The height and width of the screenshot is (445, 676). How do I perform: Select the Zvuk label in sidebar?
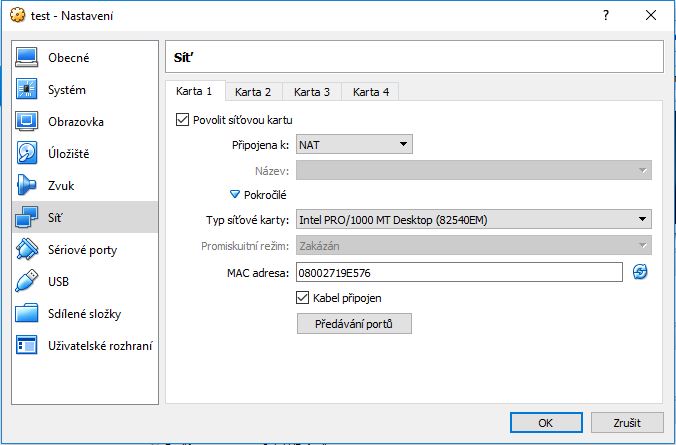pos(61,185)
